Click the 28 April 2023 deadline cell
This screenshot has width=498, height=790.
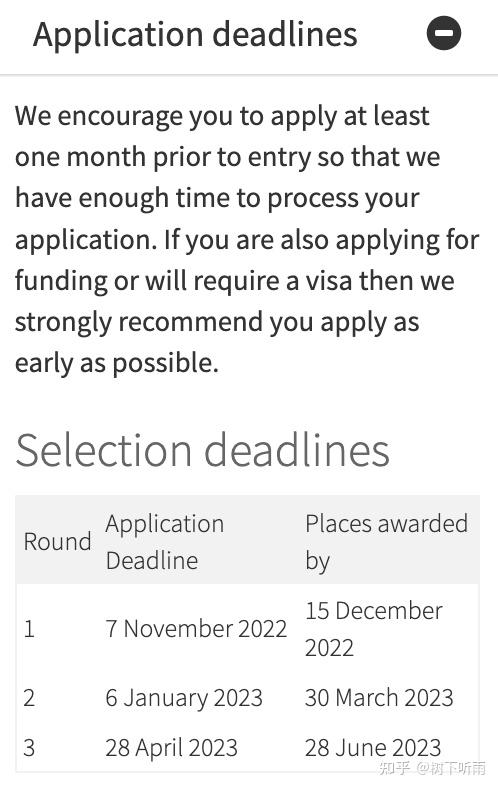point(171,747)
